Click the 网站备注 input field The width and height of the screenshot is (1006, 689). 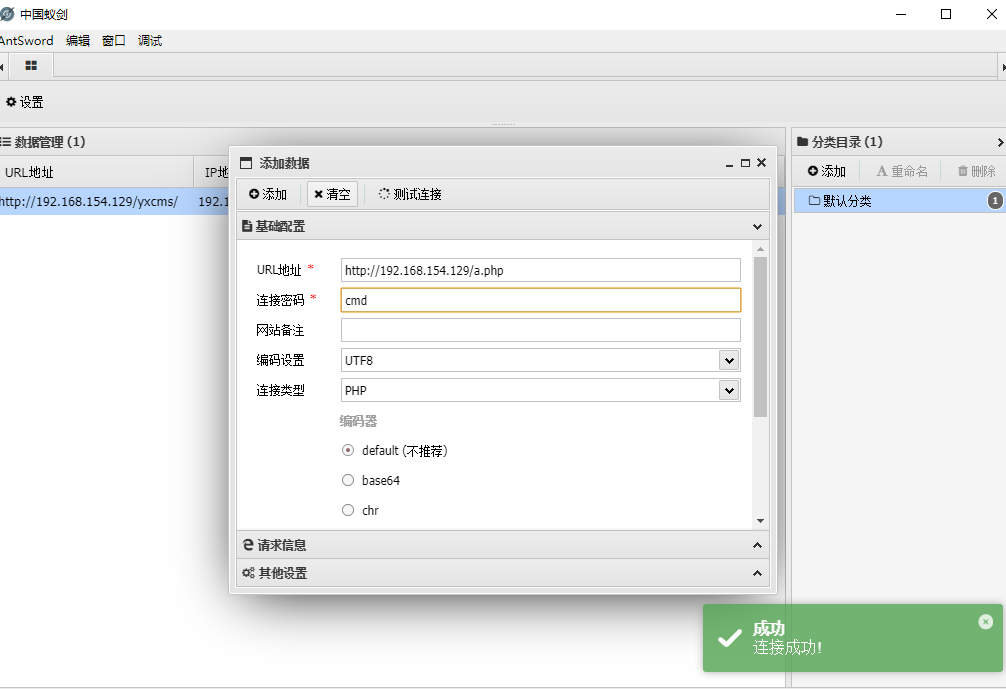click(540, 330)
